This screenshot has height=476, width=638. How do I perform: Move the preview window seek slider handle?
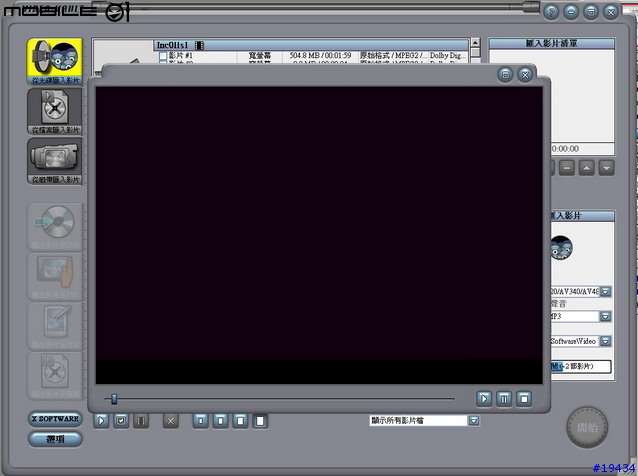pyautogui.click(x=114, y=399)
